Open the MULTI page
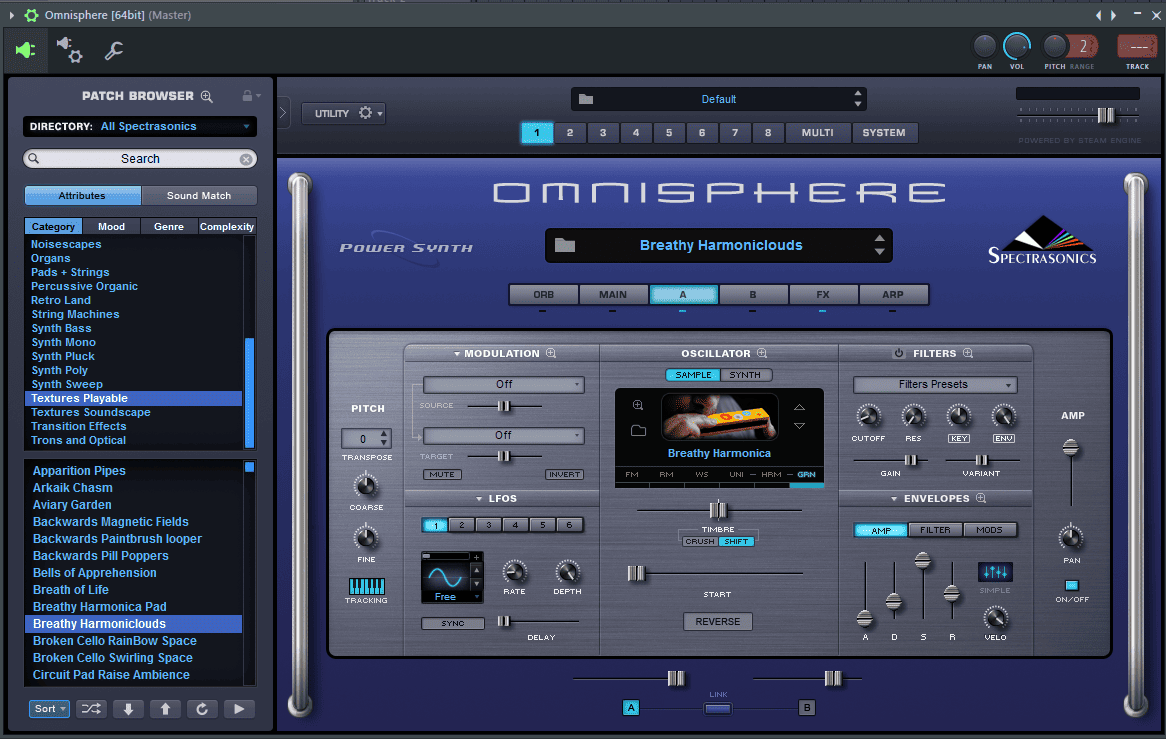 [817, 132]
